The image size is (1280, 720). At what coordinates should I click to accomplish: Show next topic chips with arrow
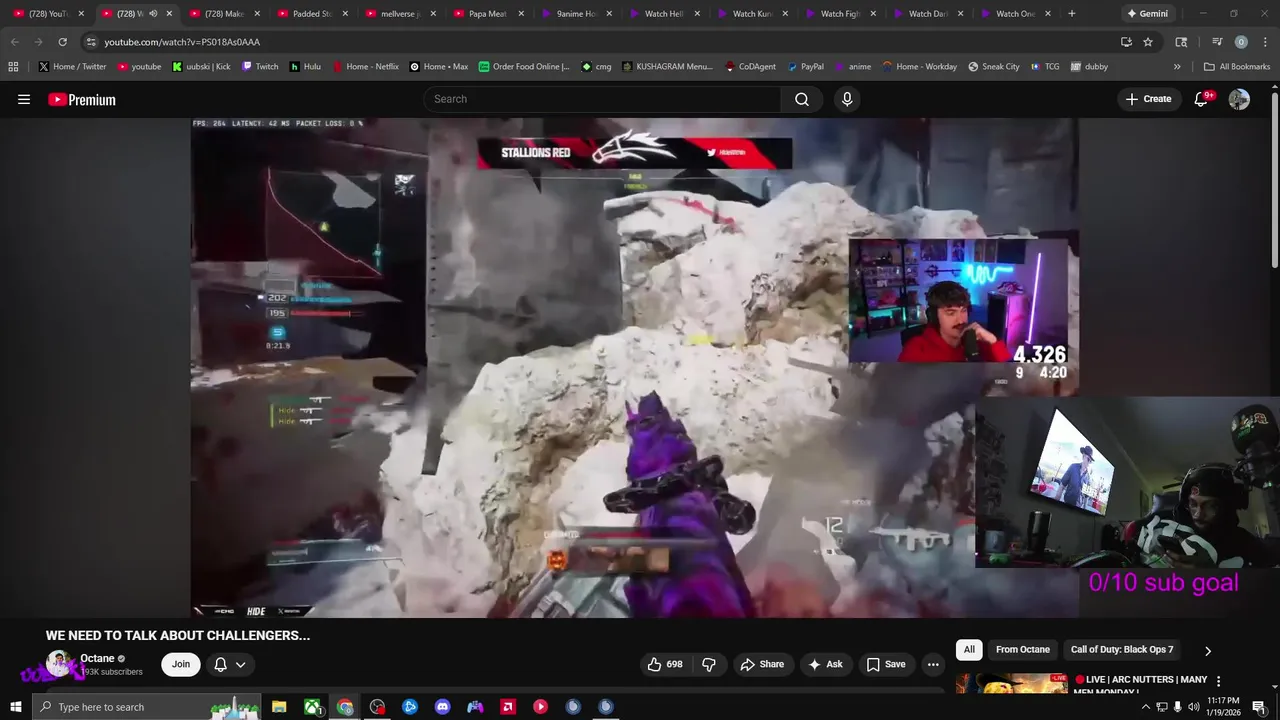[x=1207, y=651]
